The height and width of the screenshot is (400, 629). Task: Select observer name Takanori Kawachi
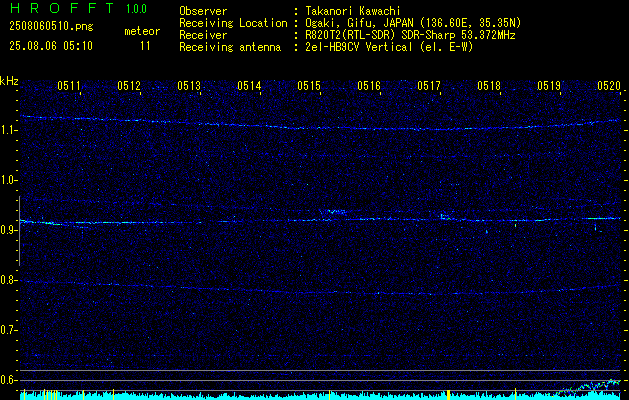pyautogui.click(x=353, y=11)
